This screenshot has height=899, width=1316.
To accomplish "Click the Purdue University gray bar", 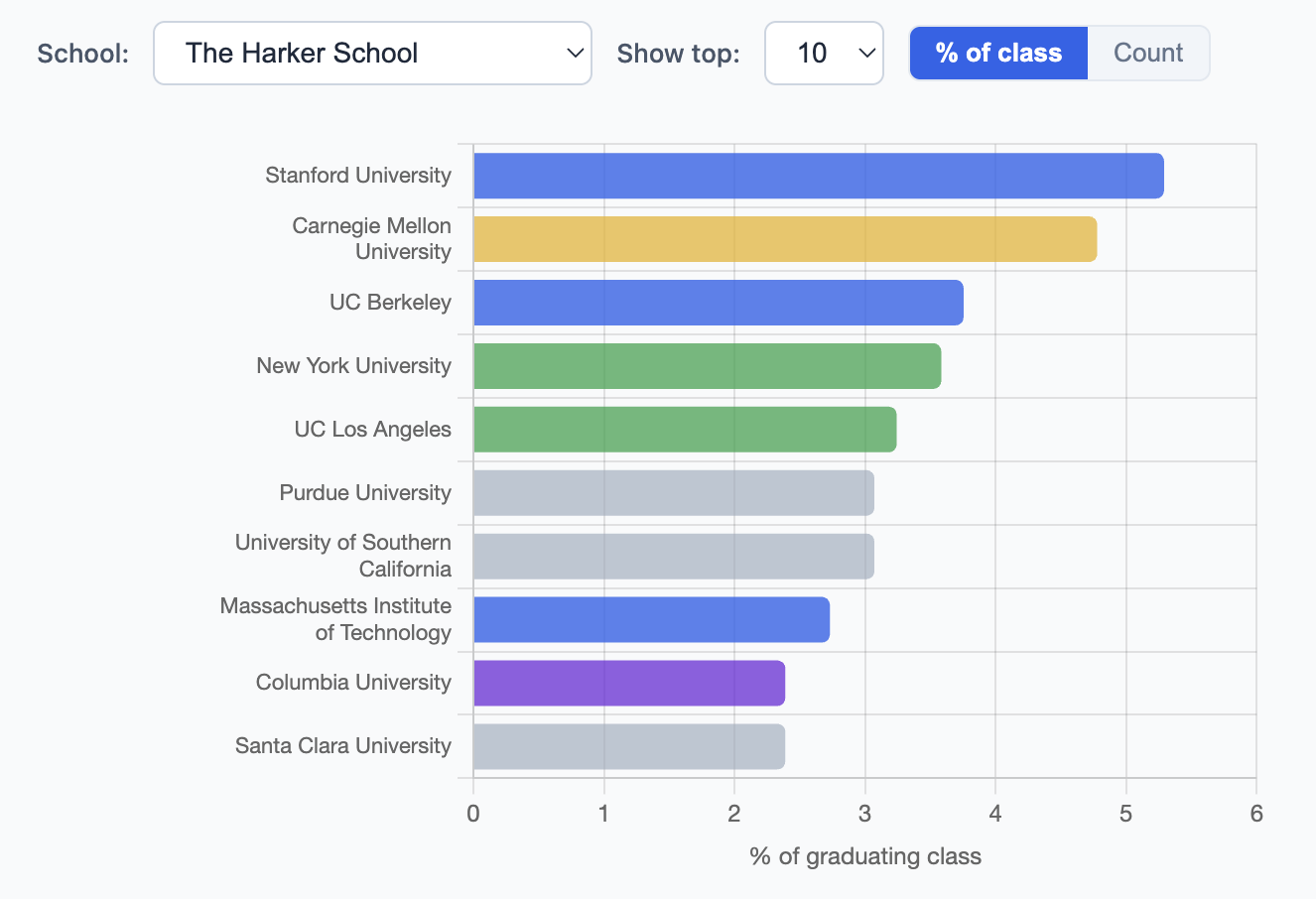I will (x=670, y=492).
